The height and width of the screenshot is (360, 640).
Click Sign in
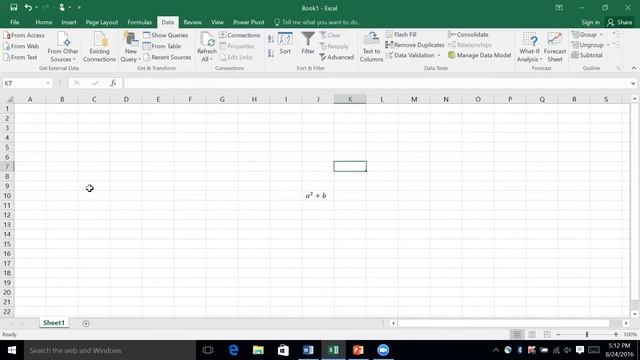pyautogui.click(x=590, y=22)
